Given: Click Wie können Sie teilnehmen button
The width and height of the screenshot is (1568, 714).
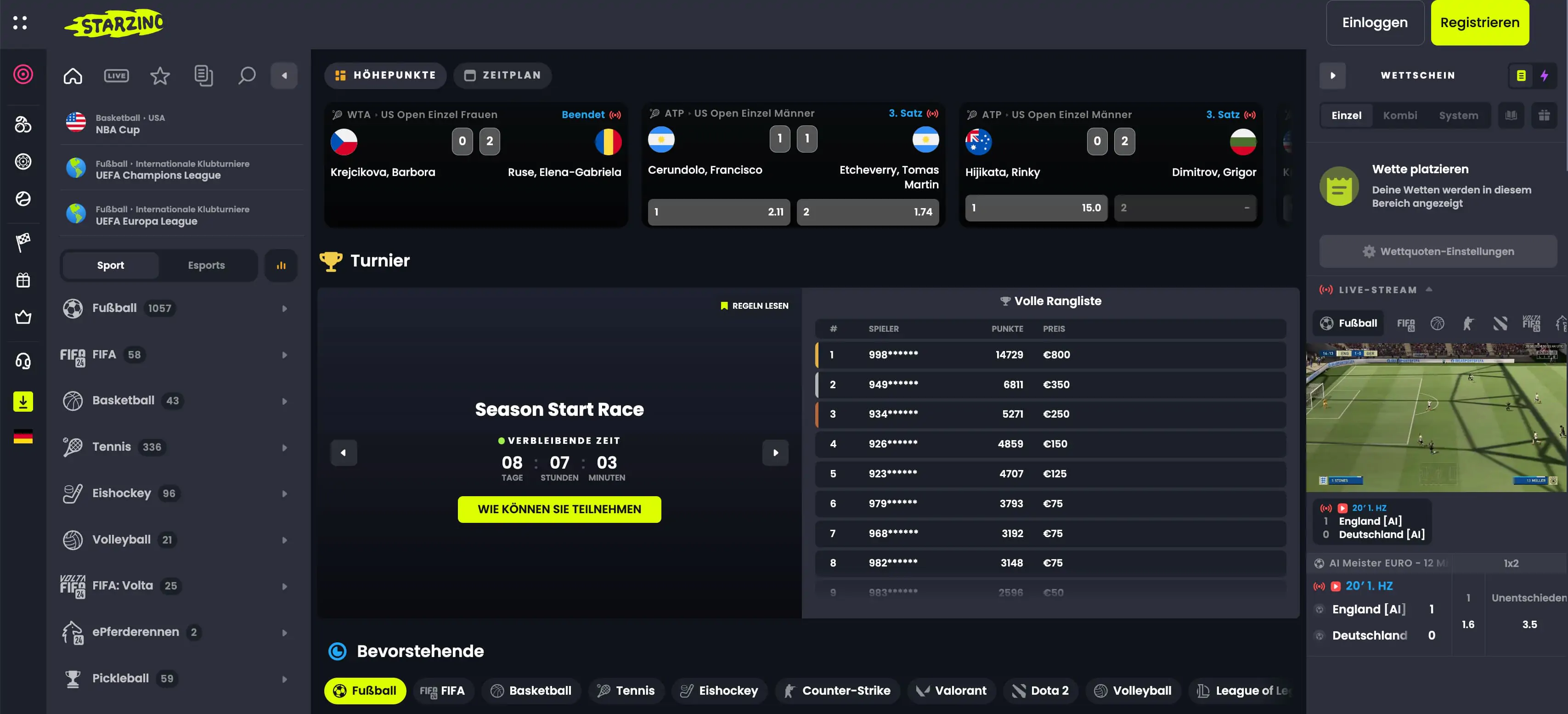Looking at the screenshot, I should pos(559,510).
